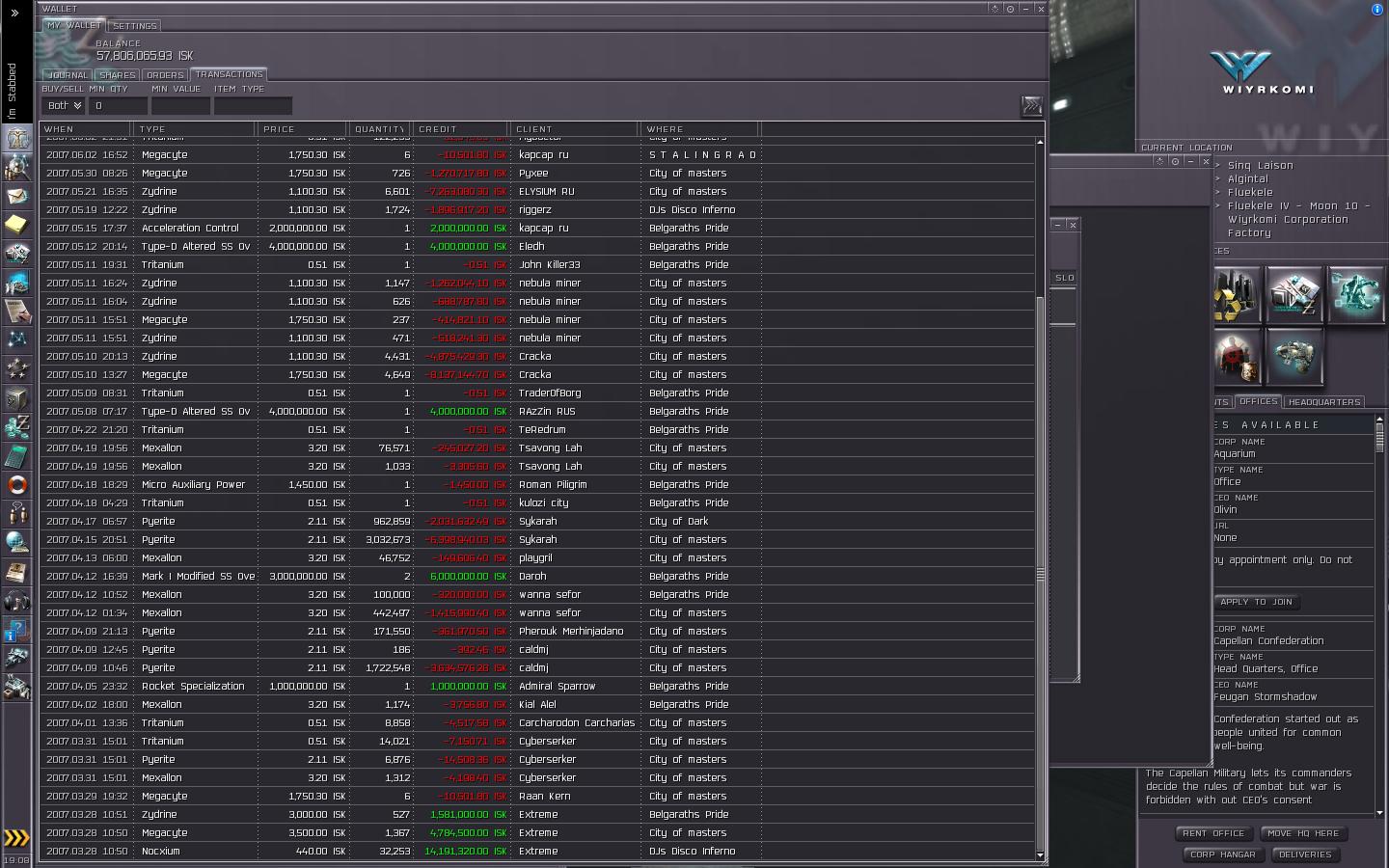Image resolution: width=1389 pixels, height=868 pixels.
Task: Open the Shares tab
Action: click(117, 74)
